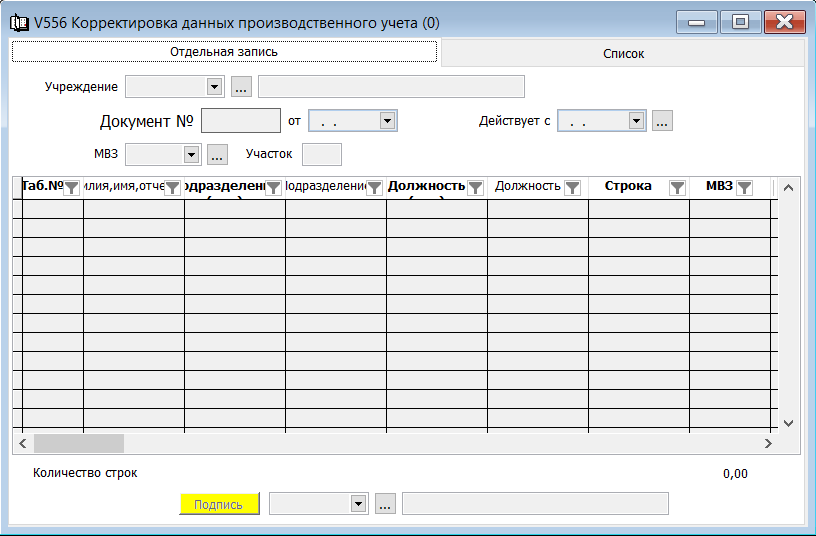Open lookup button next to Действует с
This screenshot has width=816, height=536.
(662, 121)
